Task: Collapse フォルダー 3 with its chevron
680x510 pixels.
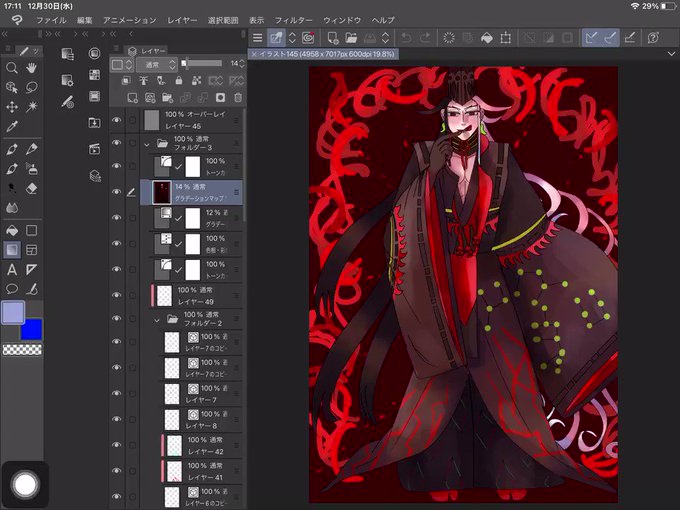Action: click(147, 144)
